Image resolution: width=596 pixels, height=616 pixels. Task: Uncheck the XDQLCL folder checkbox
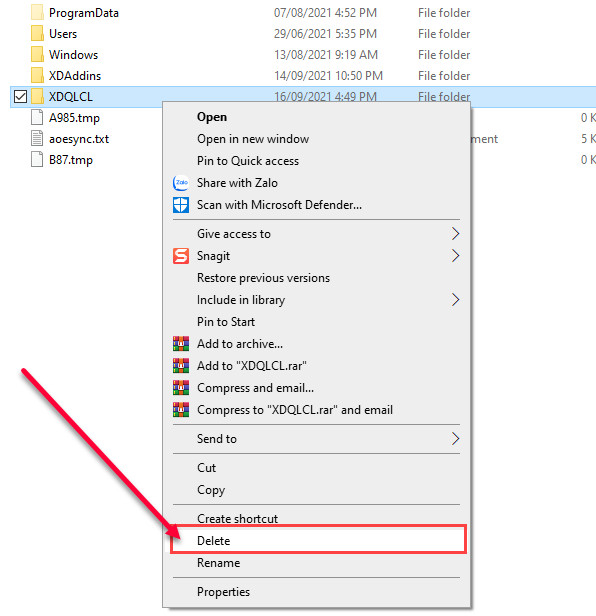pyautogui.click(x=20, y=97)
